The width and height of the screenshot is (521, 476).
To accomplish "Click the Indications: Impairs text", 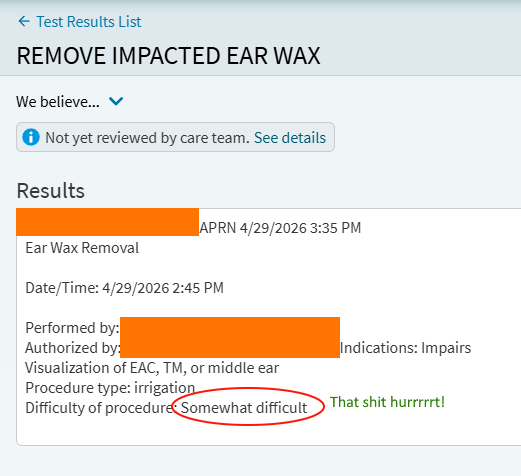I will [x=405, y=348].
